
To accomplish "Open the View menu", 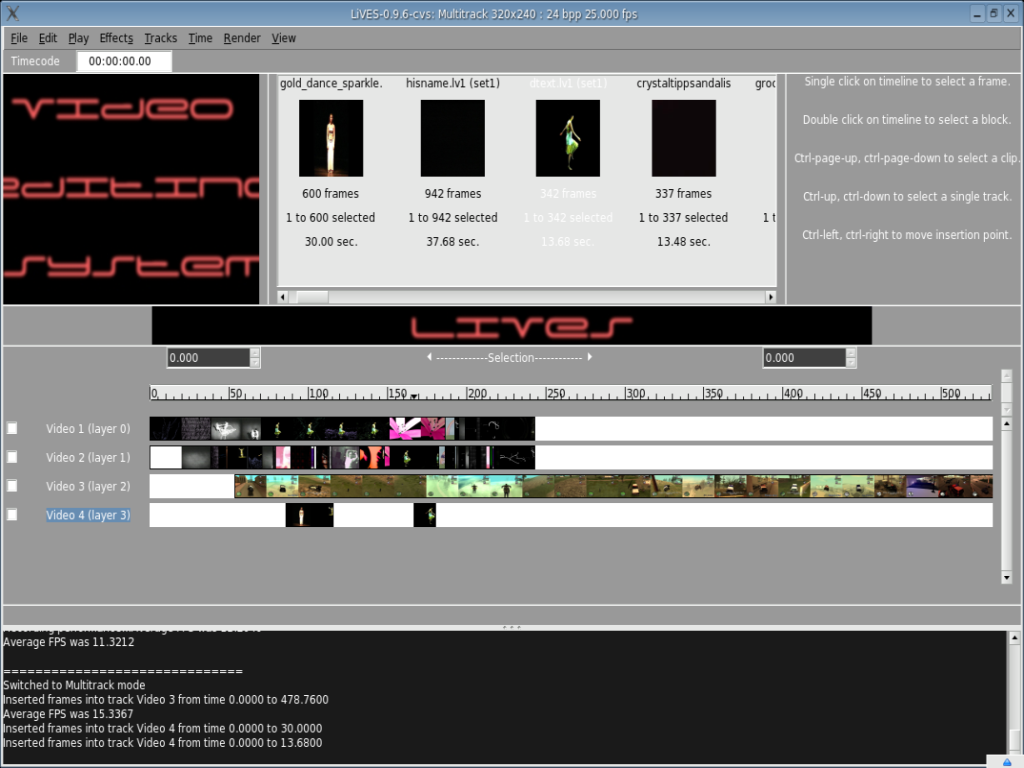I will (x=283, y=38).
